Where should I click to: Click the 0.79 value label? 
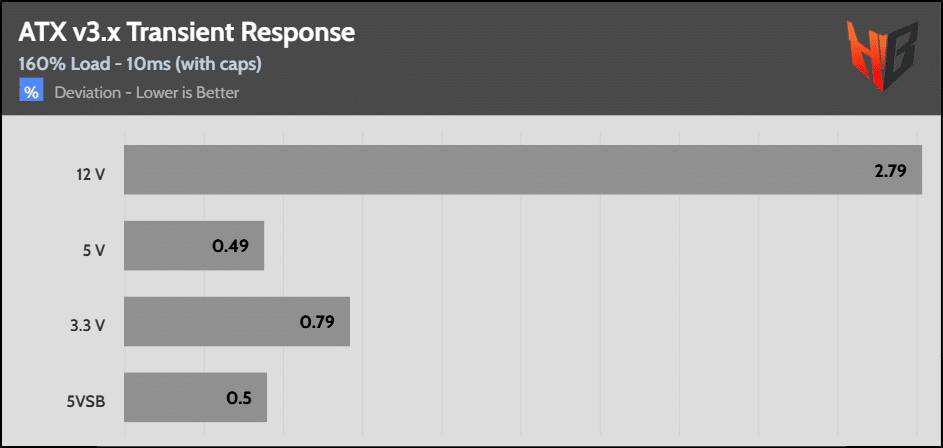coord(317,322)
